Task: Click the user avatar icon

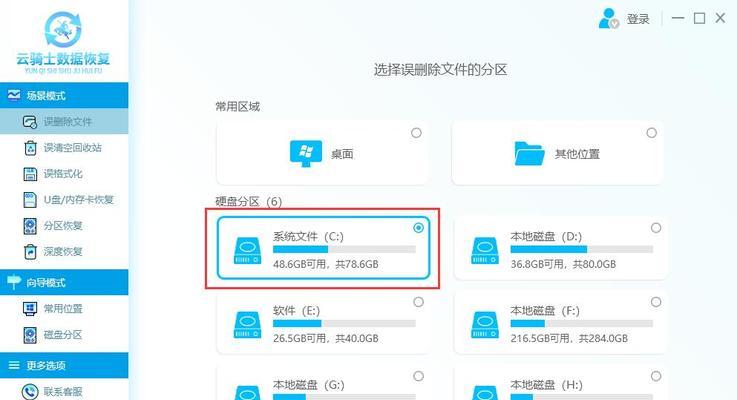Action: [x=608, y=19]
